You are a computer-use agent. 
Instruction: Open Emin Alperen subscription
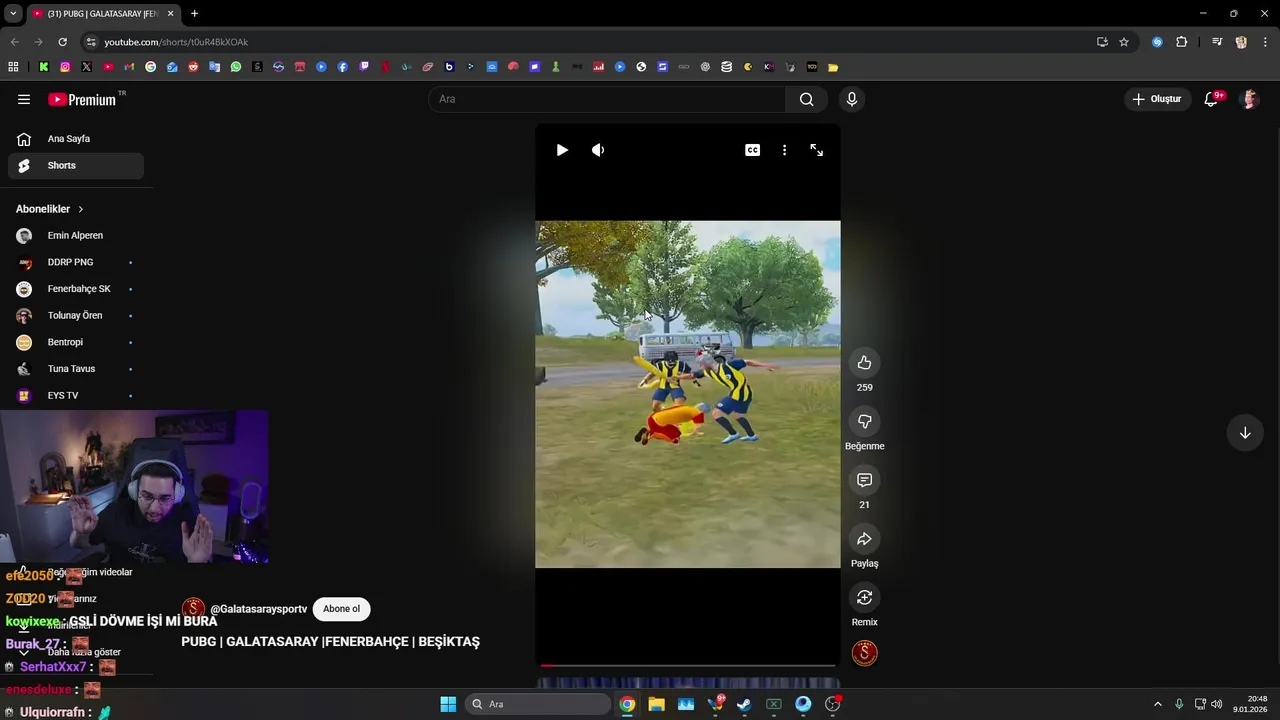[x=76, y=236]
